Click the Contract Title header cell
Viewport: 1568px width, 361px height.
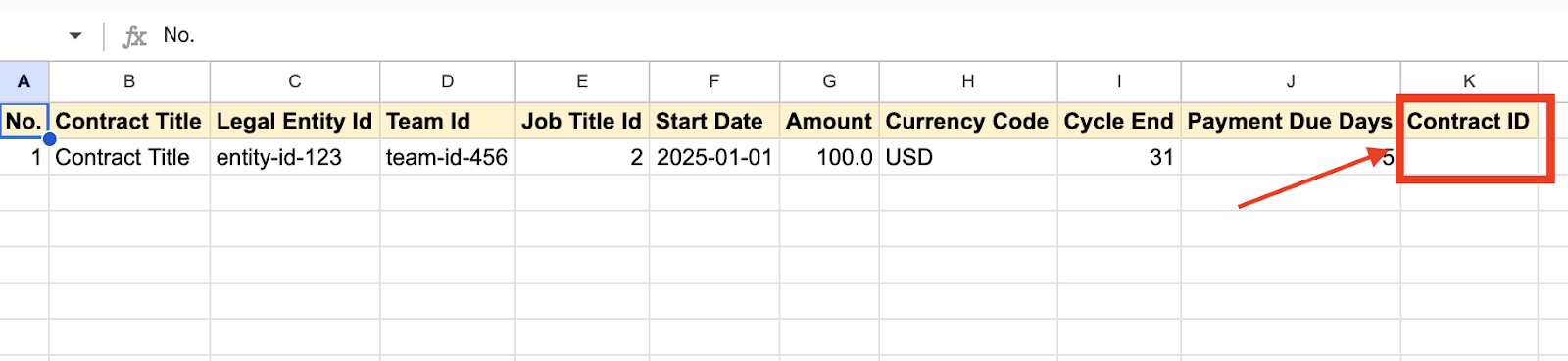tap(129, 121)
